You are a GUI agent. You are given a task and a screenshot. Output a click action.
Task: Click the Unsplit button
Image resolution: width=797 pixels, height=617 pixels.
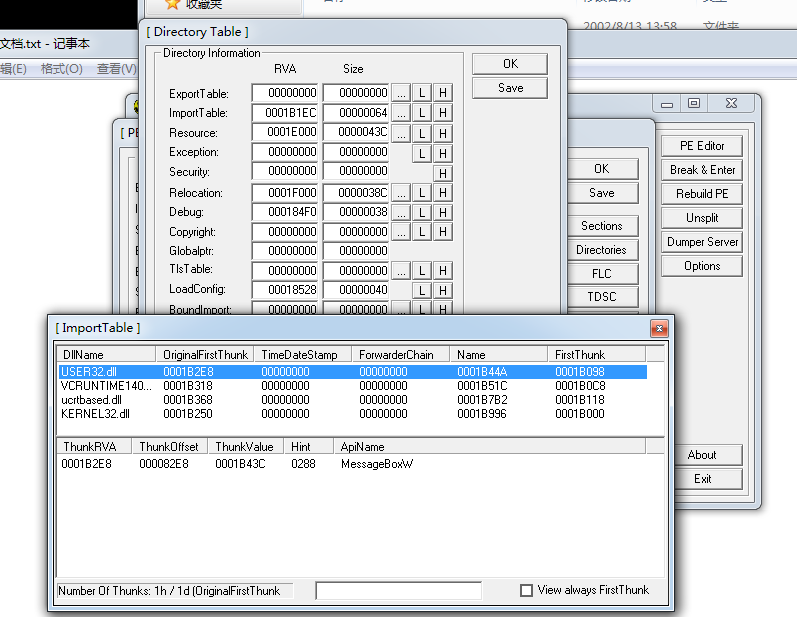701,218
